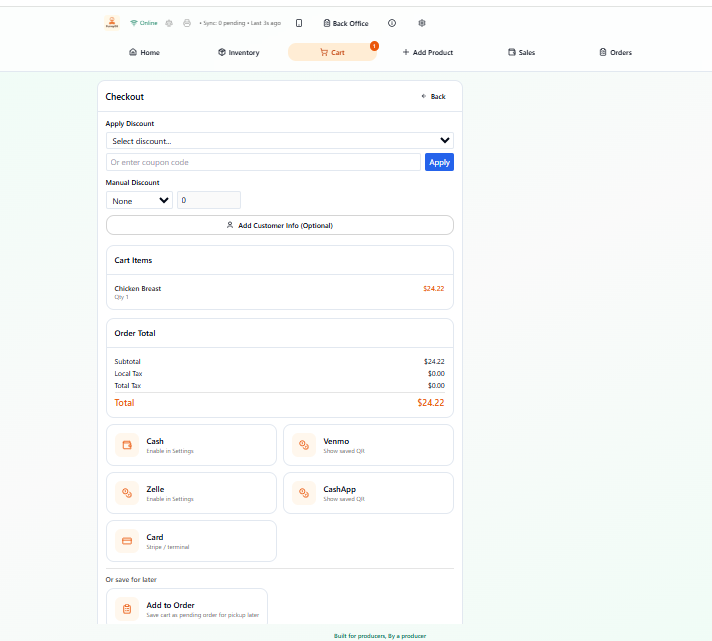Click the printer icon in header
712x641 pixels.
[x=187, y=23]
